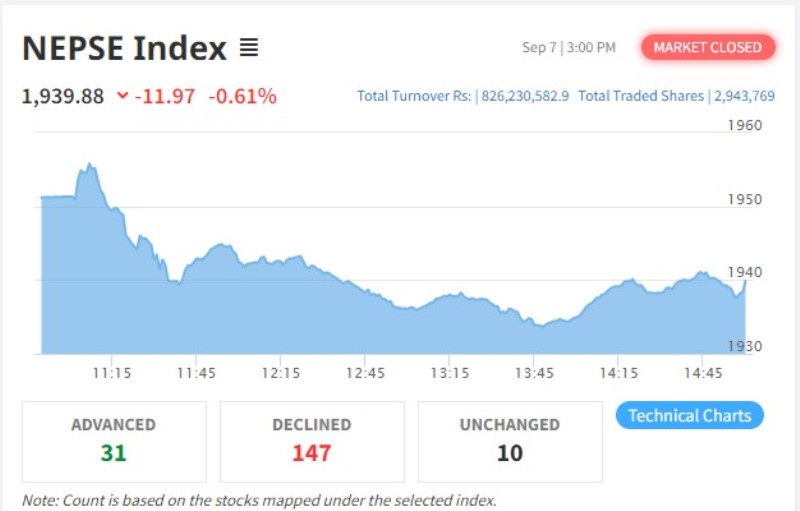Open the index list menu icon
Screen dimensions: 800x511
coord(249,48)
